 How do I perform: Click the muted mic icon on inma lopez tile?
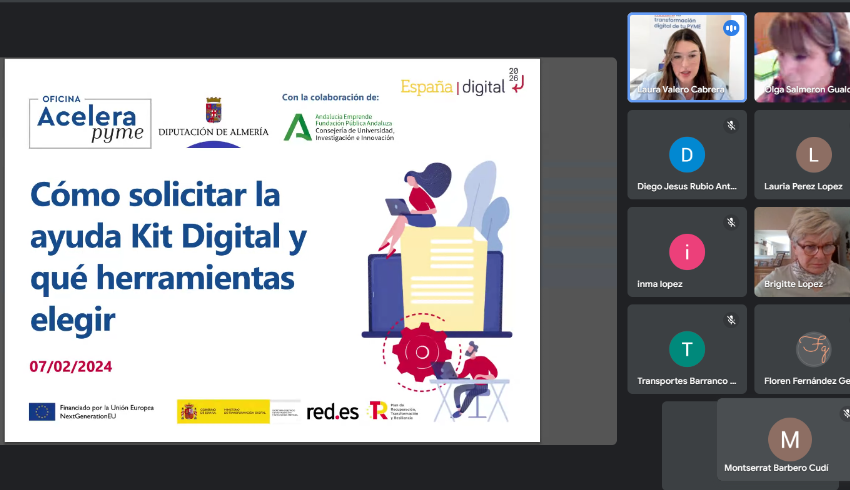[731, 222]
